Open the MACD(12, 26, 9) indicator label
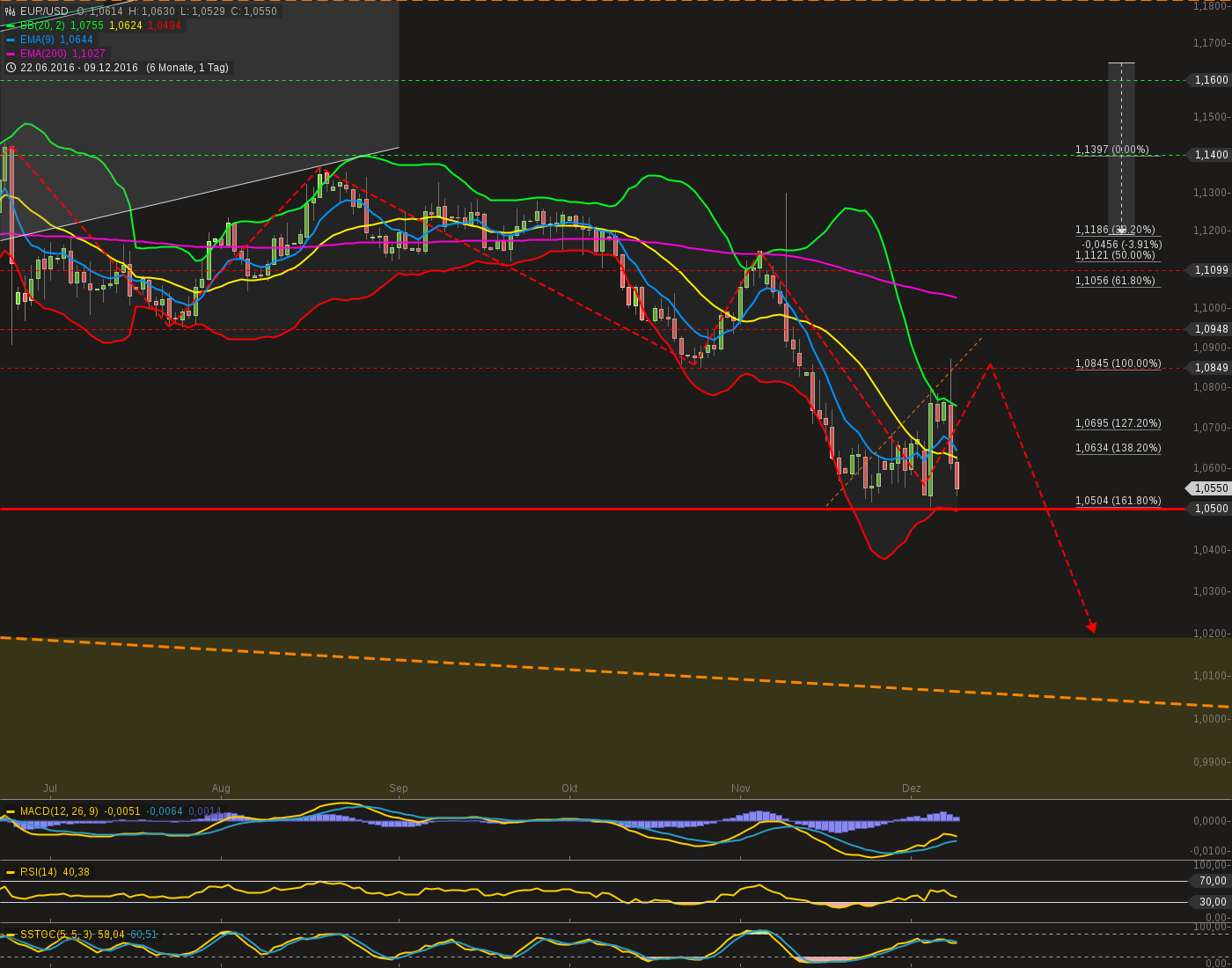This screenshot has height=968, width=1232. [x=59, y=811]
